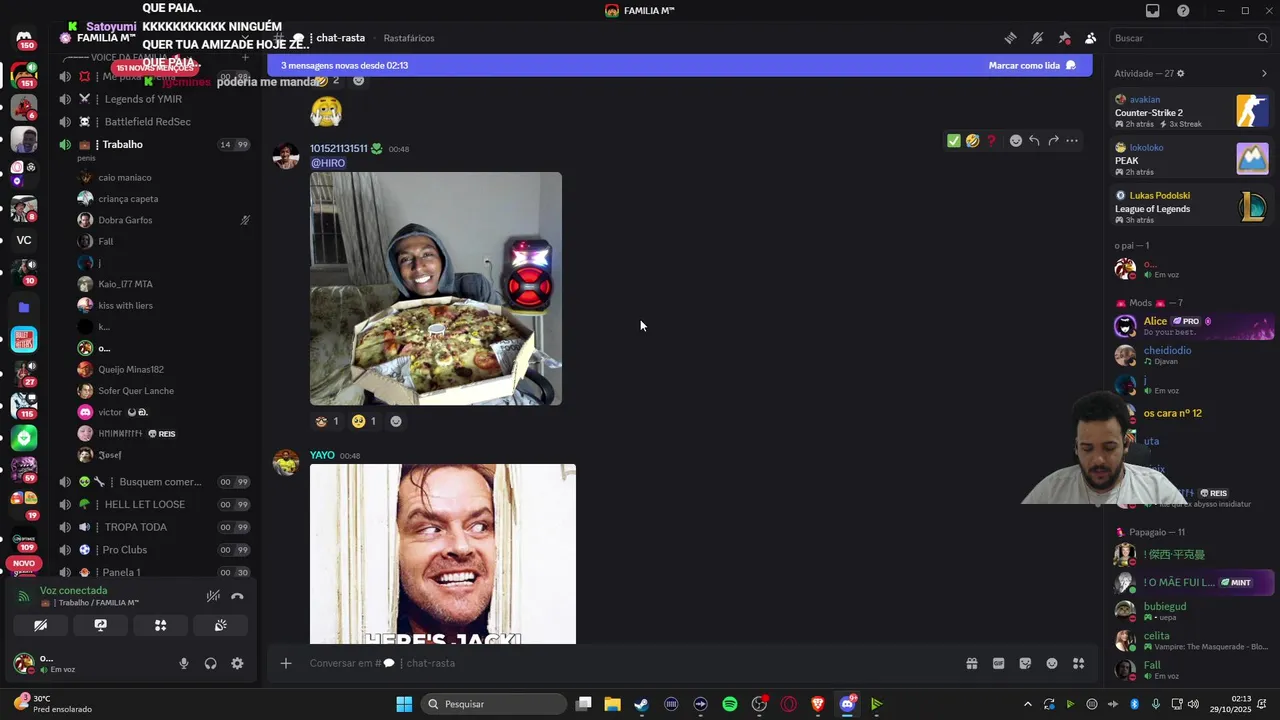The width and height of the screenshot is (1280, 720).
Task: Open Steam from the taskbar
Action: click(x=641, y=704)
